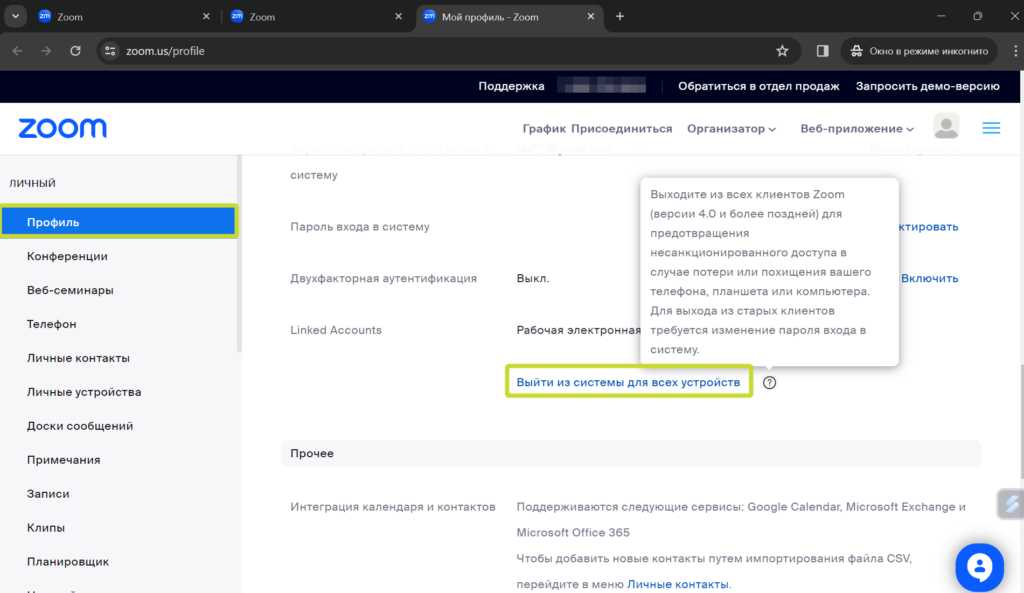
Task: Open the user avatar profile menu
Action: click(x=946, y=127)
